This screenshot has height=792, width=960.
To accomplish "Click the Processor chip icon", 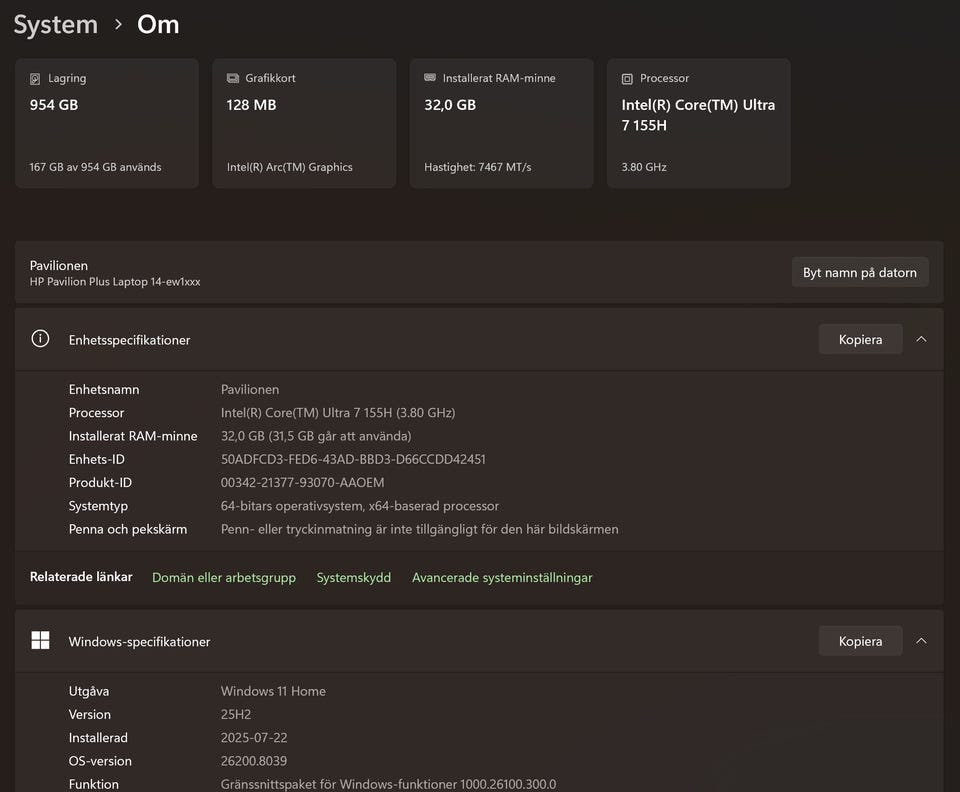I will [627, 78].
